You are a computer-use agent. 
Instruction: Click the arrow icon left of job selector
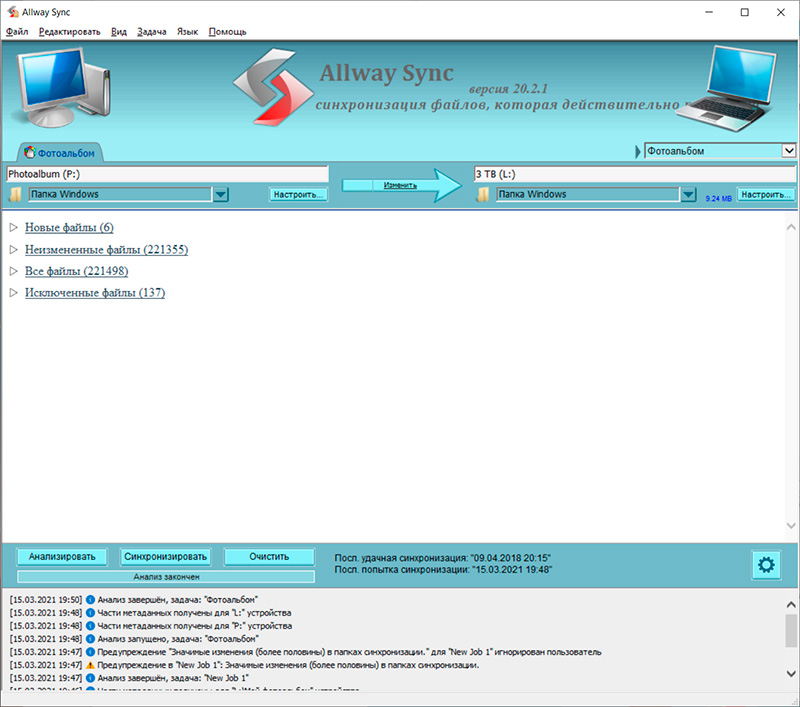pyautogui.click(x=637, y=151)
